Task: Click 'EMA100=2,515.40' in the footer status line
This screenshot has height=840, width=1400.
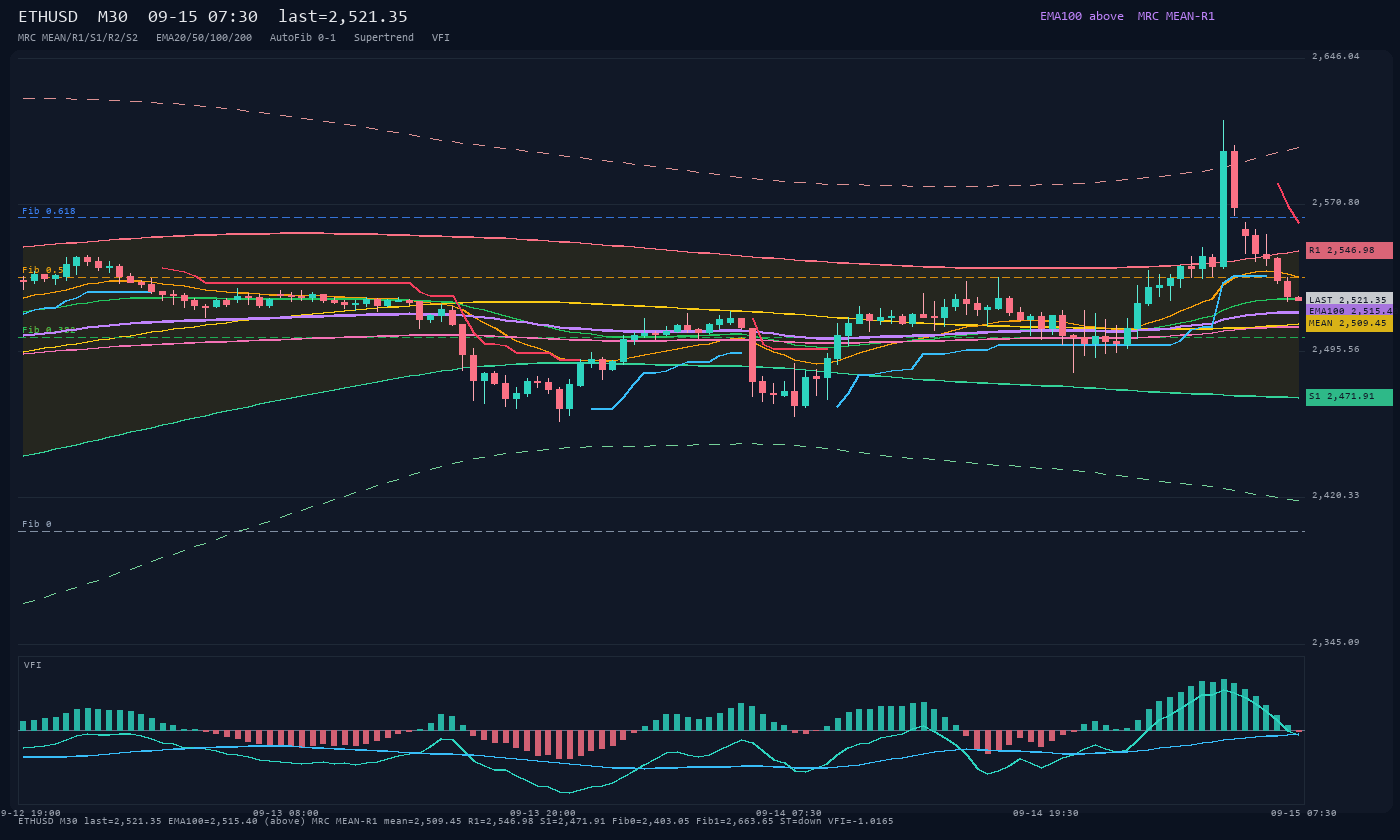Action: [x=214, y=821]
